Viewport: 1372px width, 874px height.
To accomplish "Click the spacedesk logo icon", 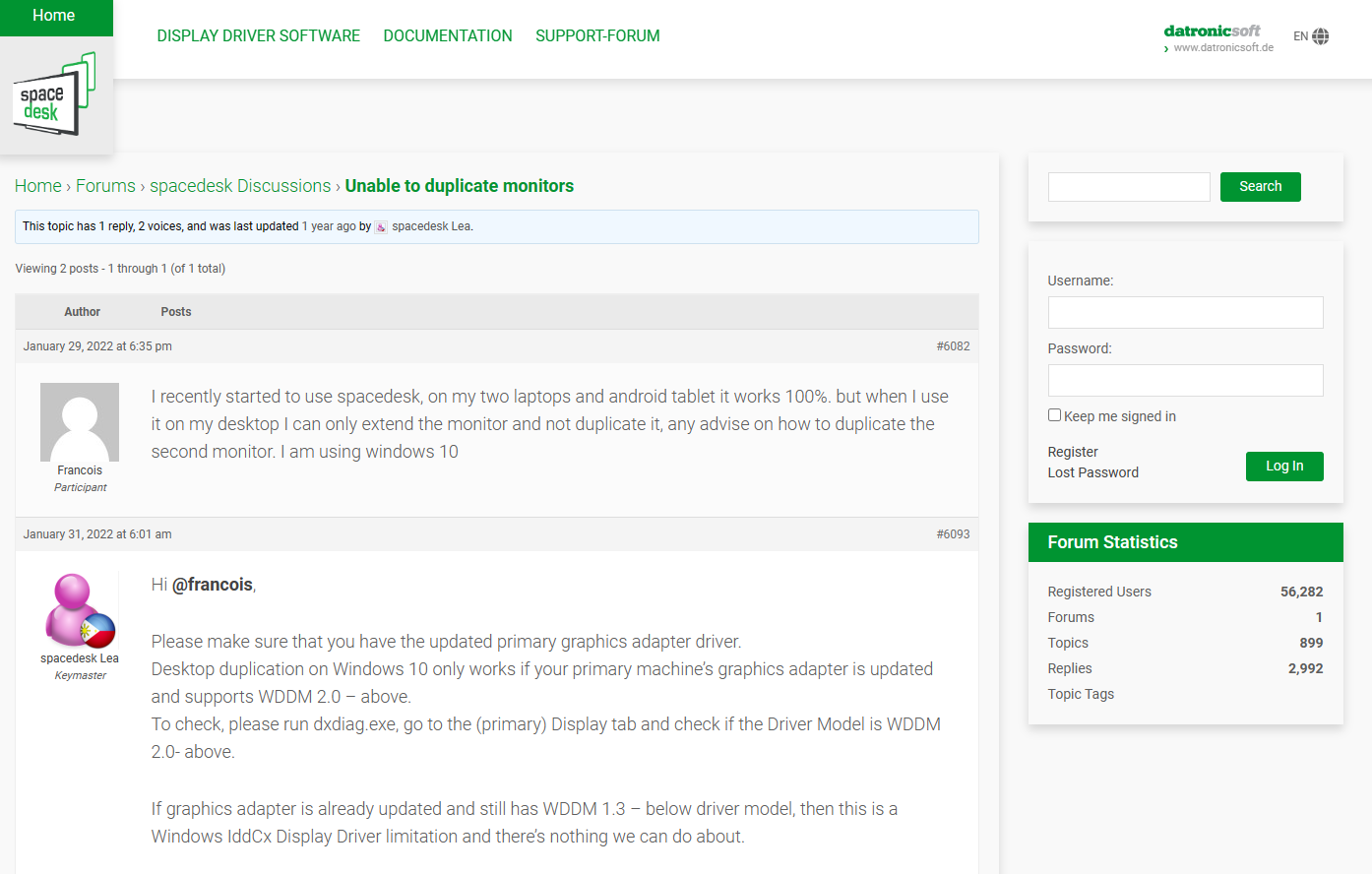I will point(55,94).
